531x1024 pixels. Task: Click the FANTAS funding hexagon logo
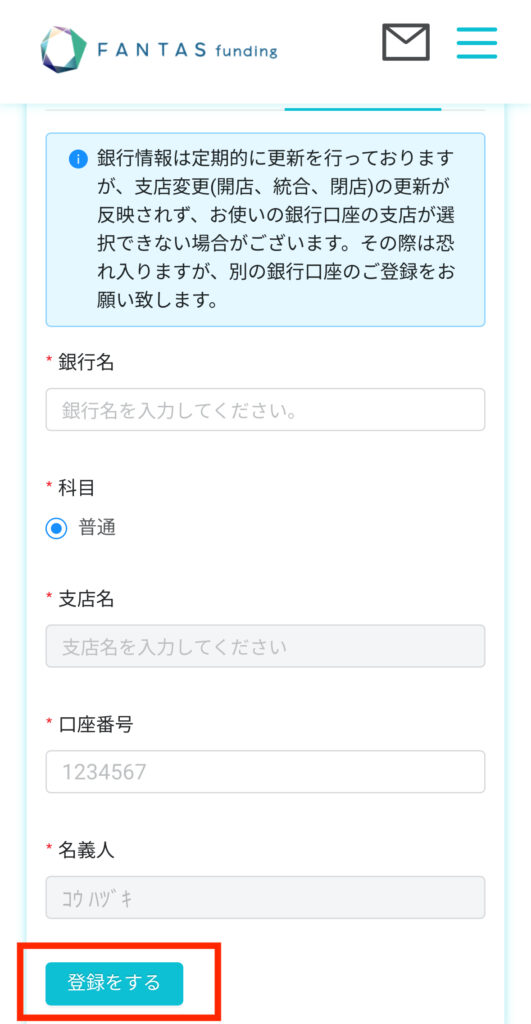[63, 50]
